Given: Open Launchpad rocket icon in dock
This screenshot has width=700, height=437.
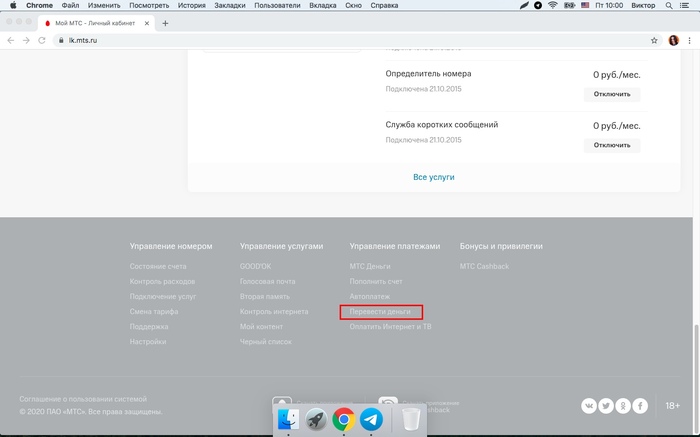Looking at the screenshot, I should click(x=316, y=419).
